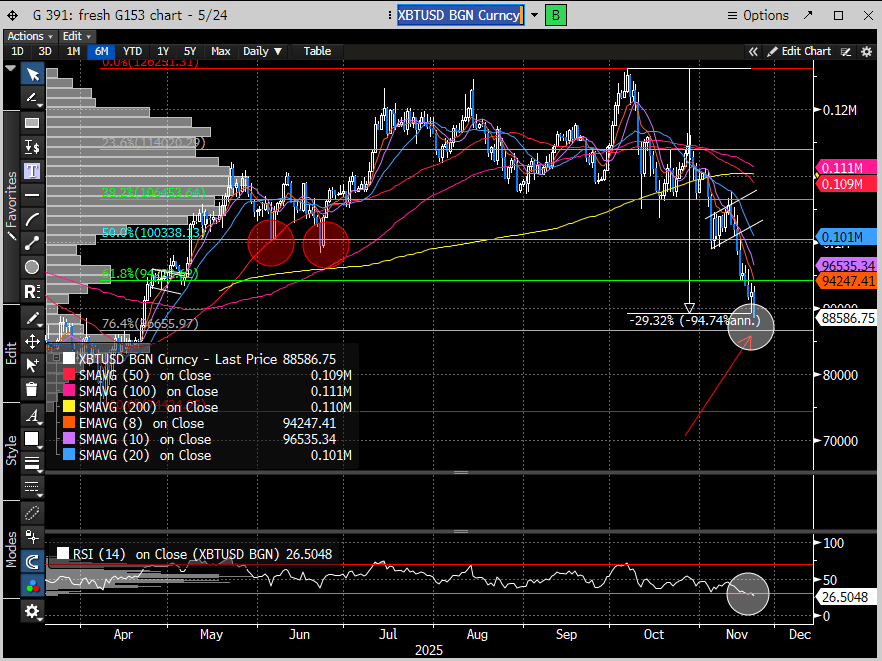Select the 6M range tab
This screenshot has height=661, width=882.
tap(102, 51)
